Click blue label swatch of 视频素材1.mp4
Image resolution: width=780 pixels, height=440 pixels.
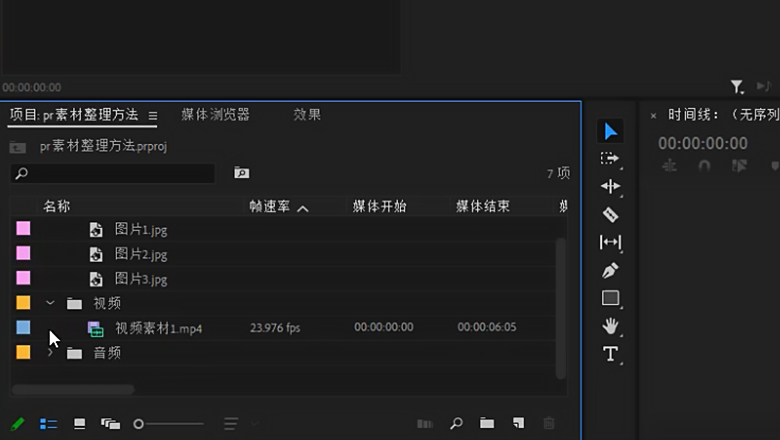(23, 327)
